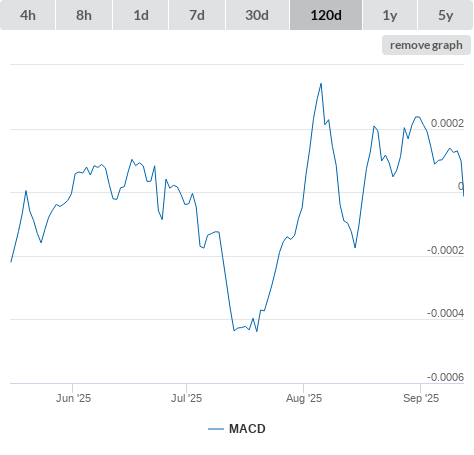Click the remove graph button

point(426,45)
